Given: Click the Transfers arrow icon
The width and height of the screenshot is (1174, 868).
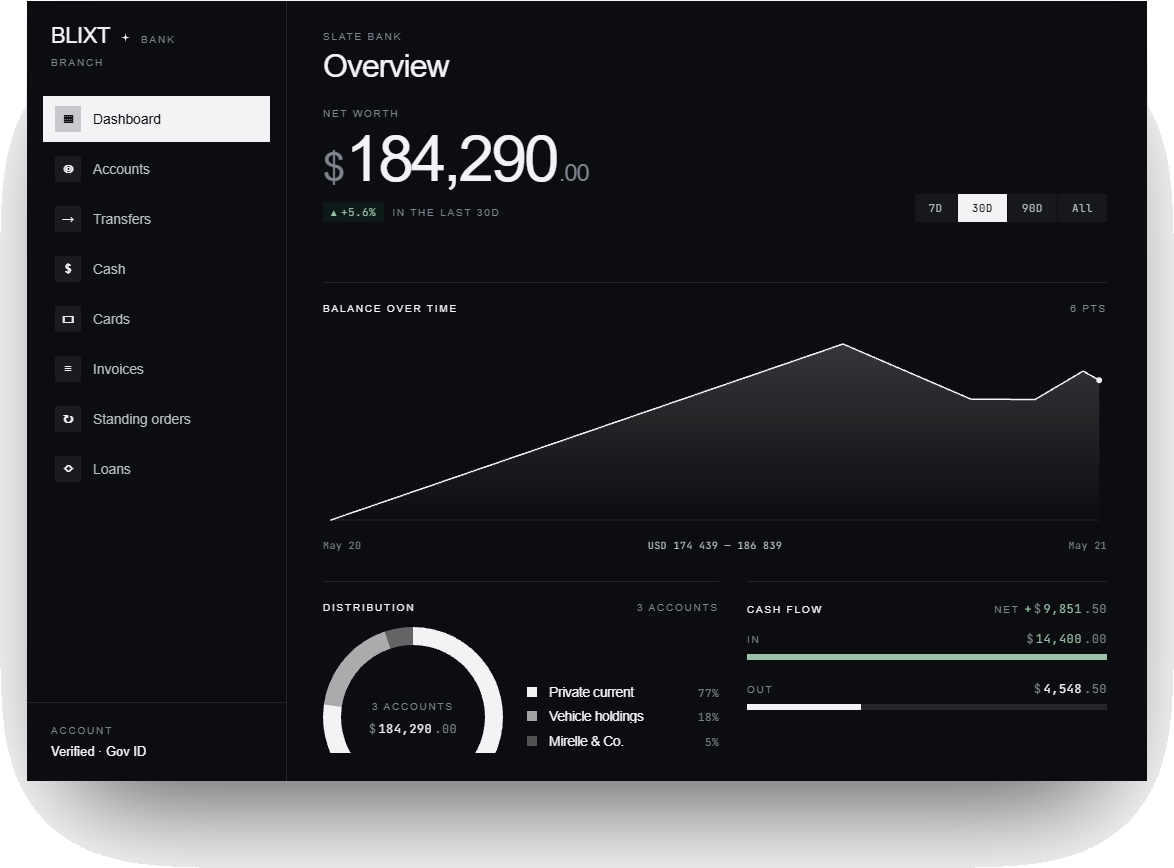Looking at the screenshot, I should pyautogui.click(x=68, y=219).
